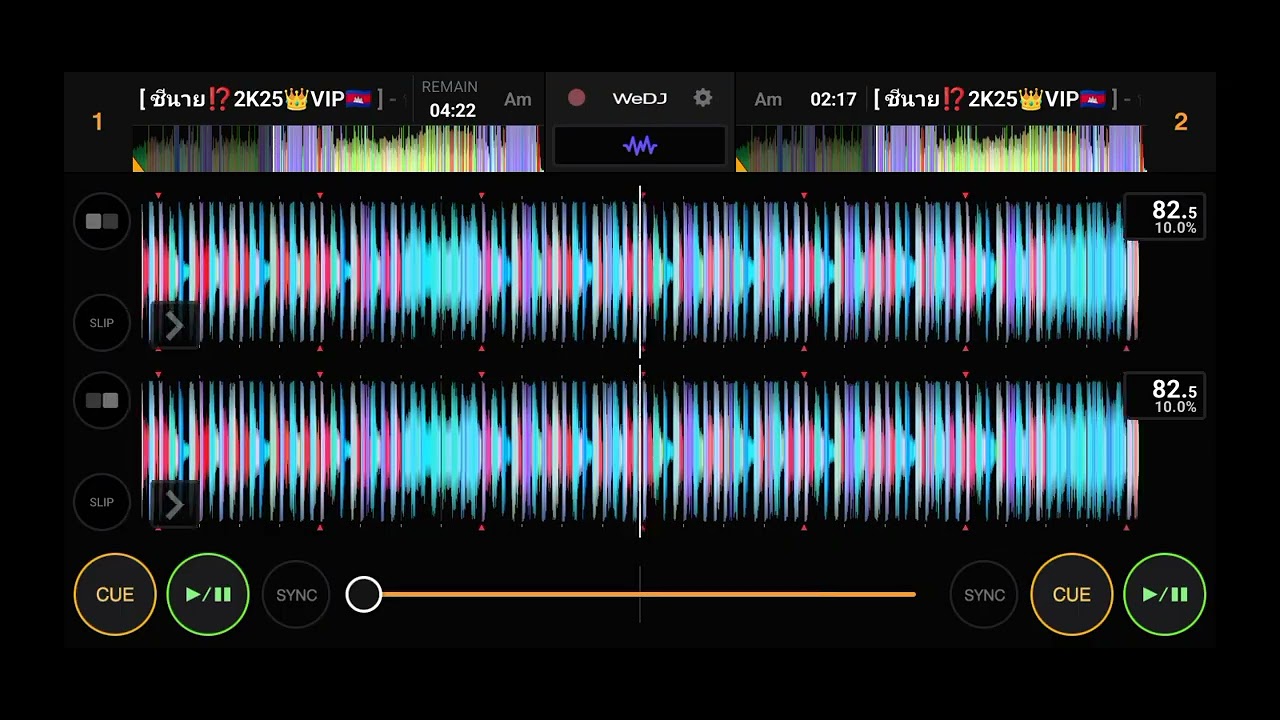The image size is (1280, 720).
Task: Open deck 2 tempo 82.5 BPM display
Action: (1165, 396)
